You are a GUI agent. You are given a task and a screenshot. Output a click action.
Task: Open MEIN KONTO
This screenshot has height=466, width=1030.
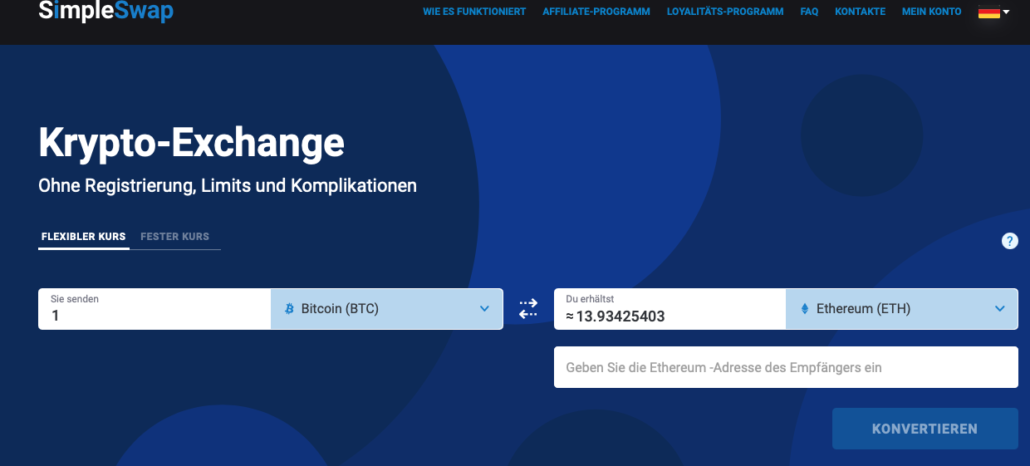931,12
